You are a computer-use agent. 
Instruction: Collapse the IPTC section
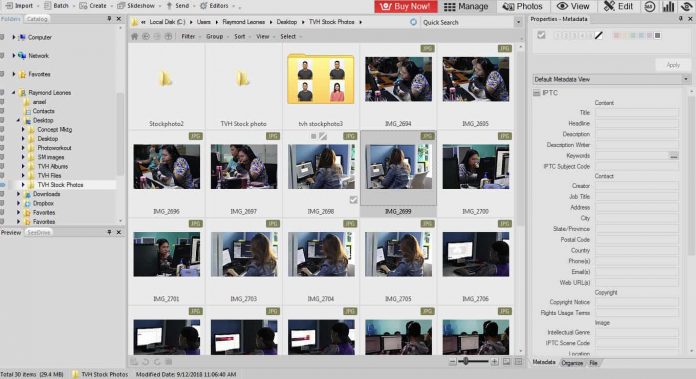(x=537, y=93)
